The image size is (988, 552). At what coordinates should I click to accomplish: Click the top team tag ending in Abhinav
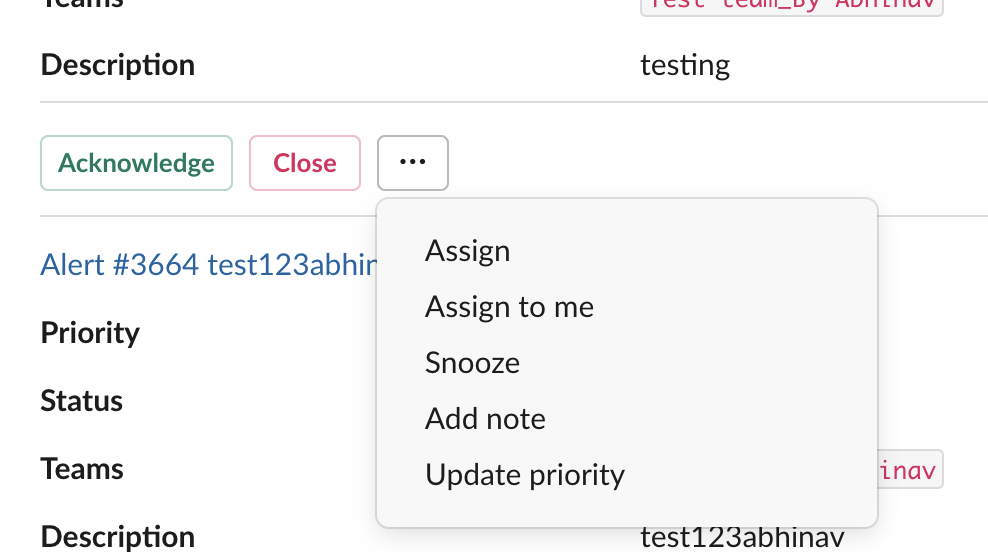(791, 5)
